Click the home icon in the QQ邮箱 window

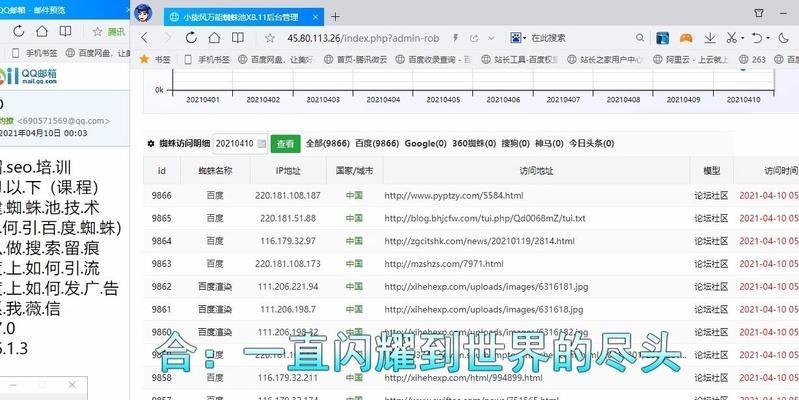click(42, 32)
